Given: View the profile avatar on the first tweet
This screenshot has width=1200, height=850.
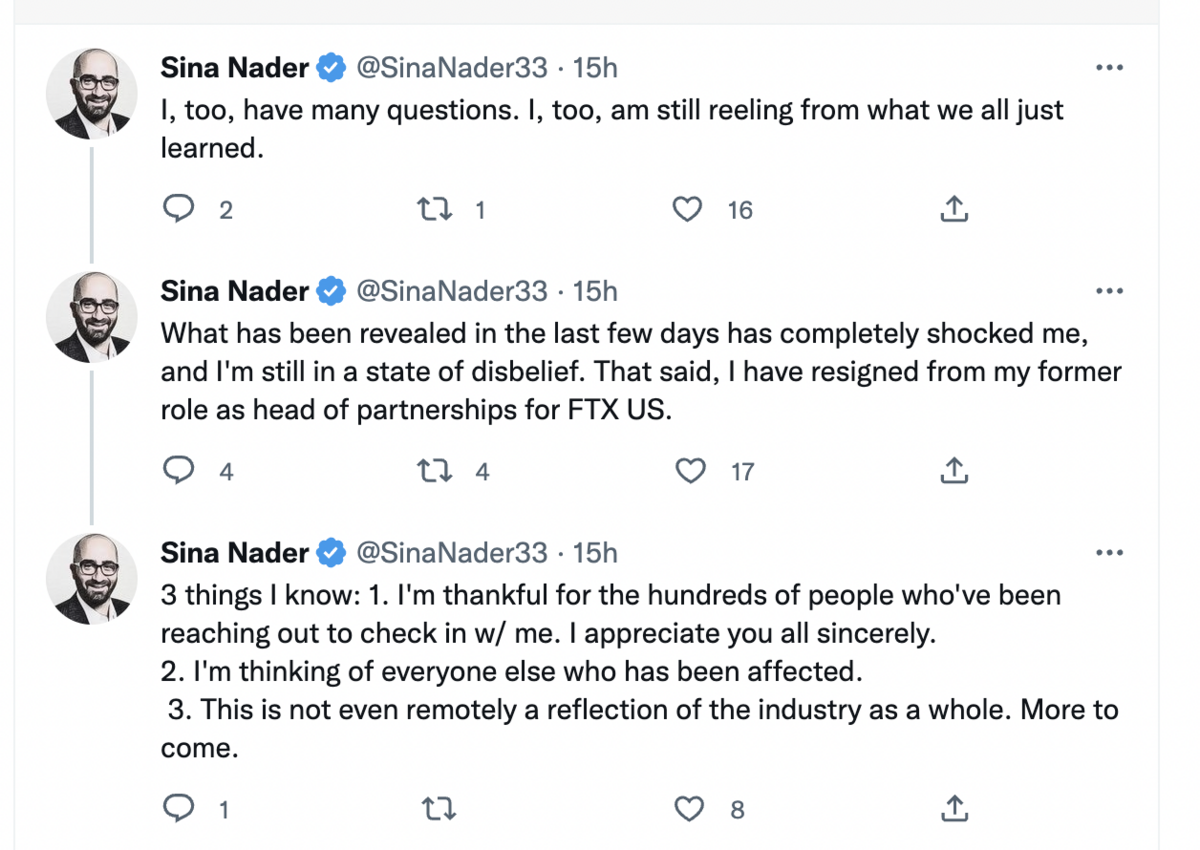Looking at the screenshot, I should pyautogui.click(x=92, y=92).
